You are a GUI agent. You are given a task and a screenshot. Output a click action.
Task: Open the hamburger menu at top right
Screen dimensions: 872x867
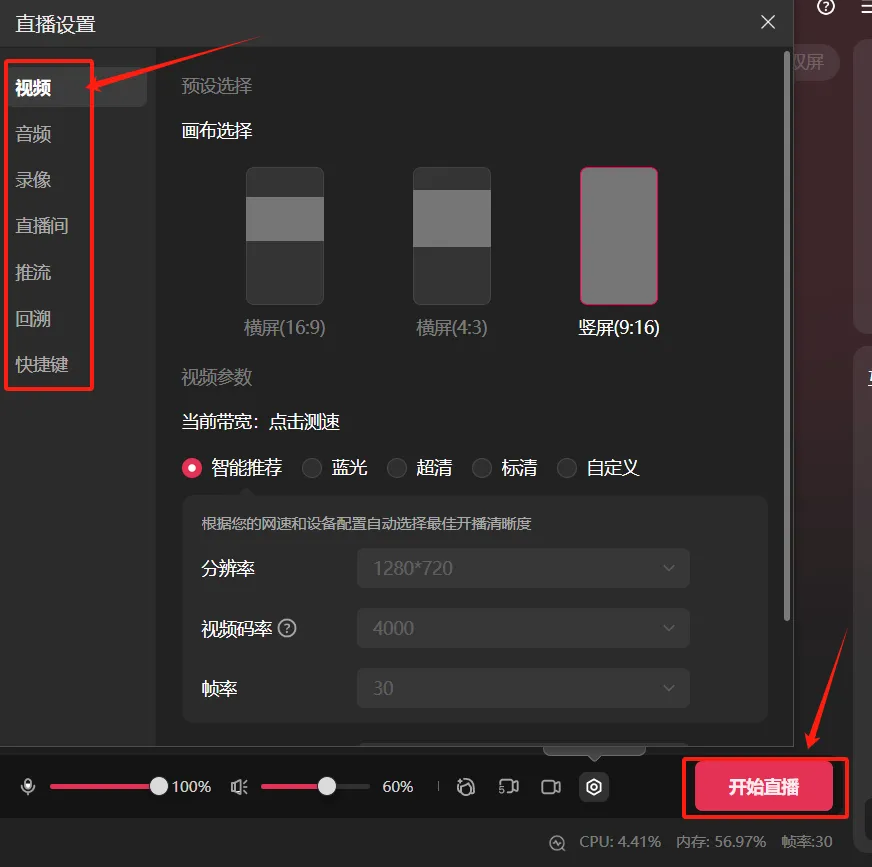point(866,7)
